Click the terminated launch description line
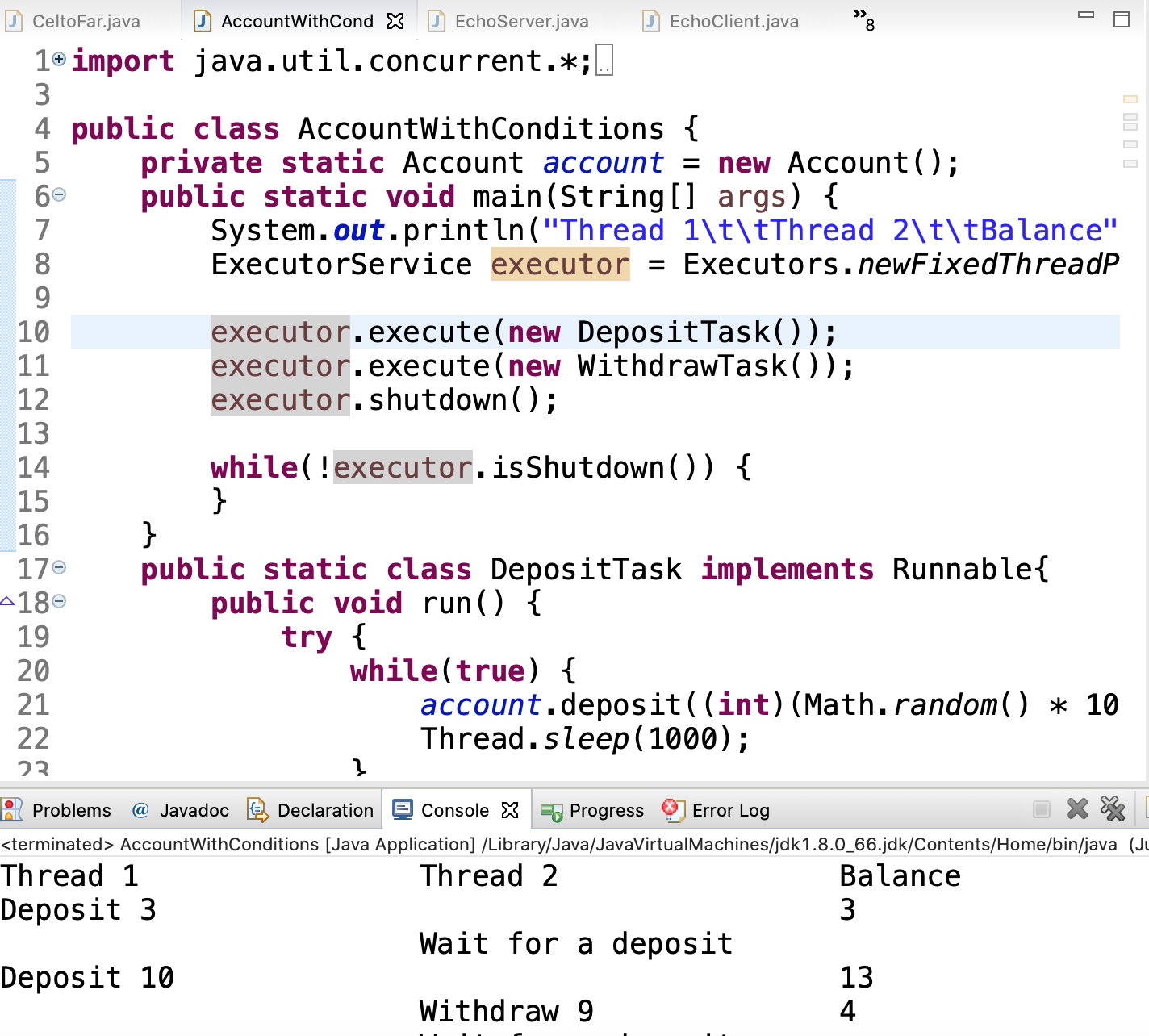 coord(574,844)
